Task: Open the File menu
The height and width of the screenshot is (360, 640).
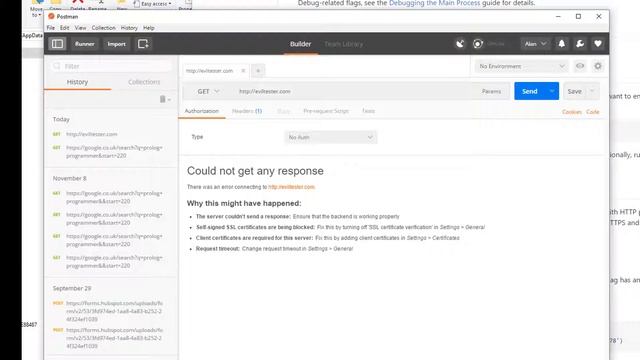Action: (51, 28)
